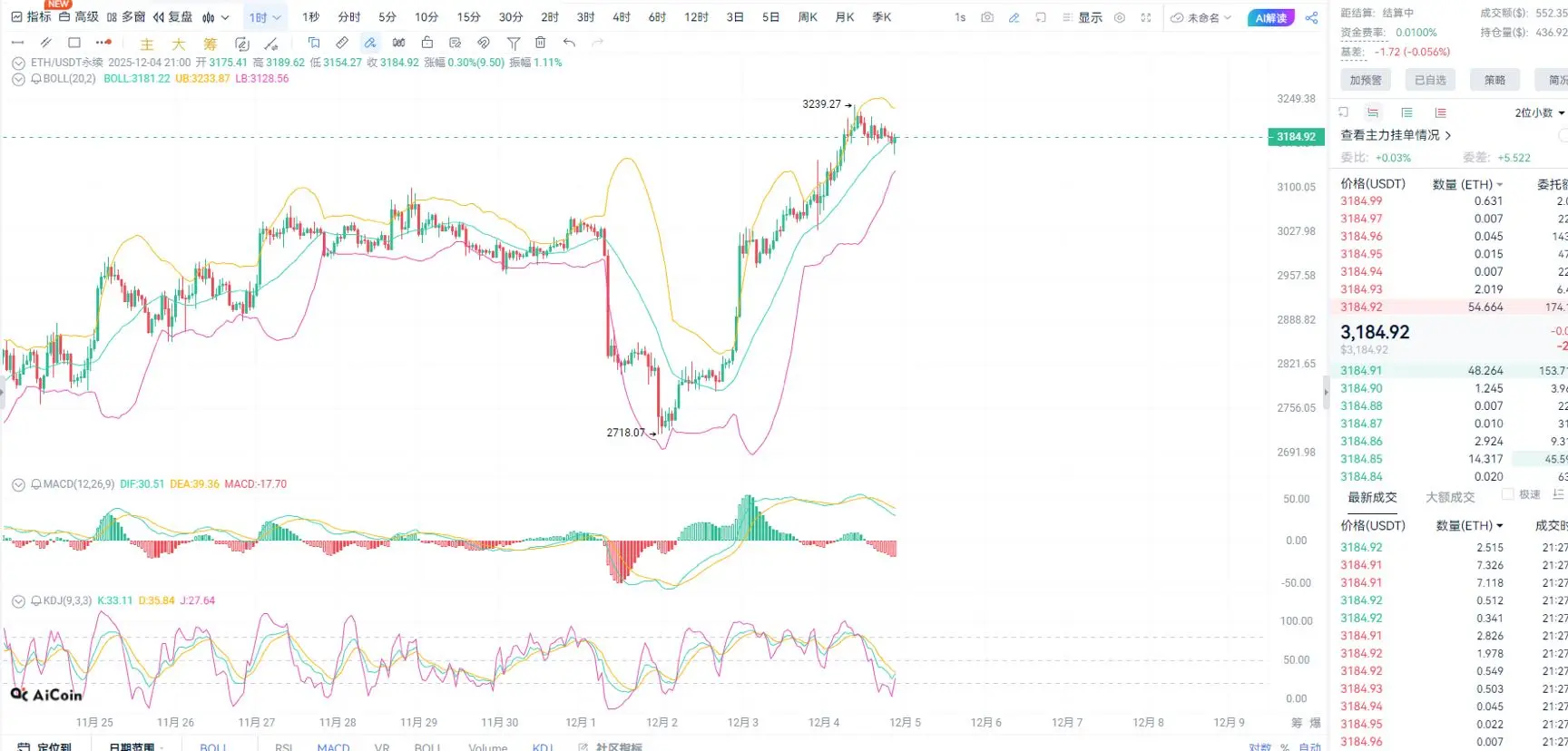Collapse the ETH/USDT永续 main chart legend
1568x751 pixels.
(18, 63)
